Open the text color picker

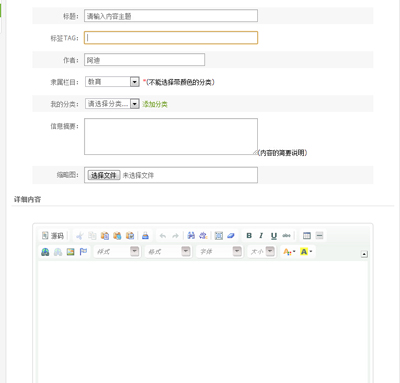(289, 252)
